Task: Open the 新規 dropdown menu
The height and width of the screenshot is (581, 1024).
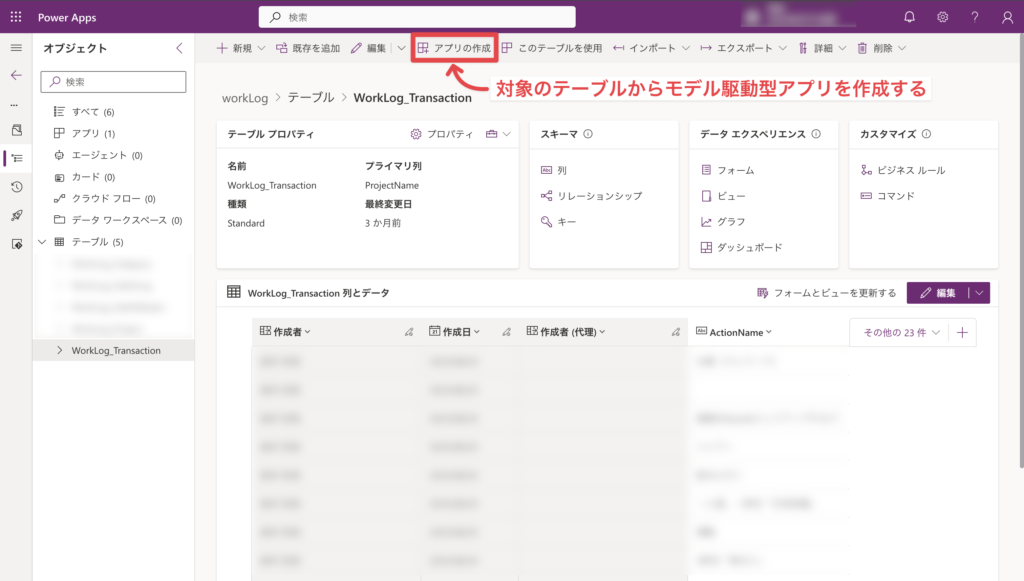Action: click(x=241, y=48)
